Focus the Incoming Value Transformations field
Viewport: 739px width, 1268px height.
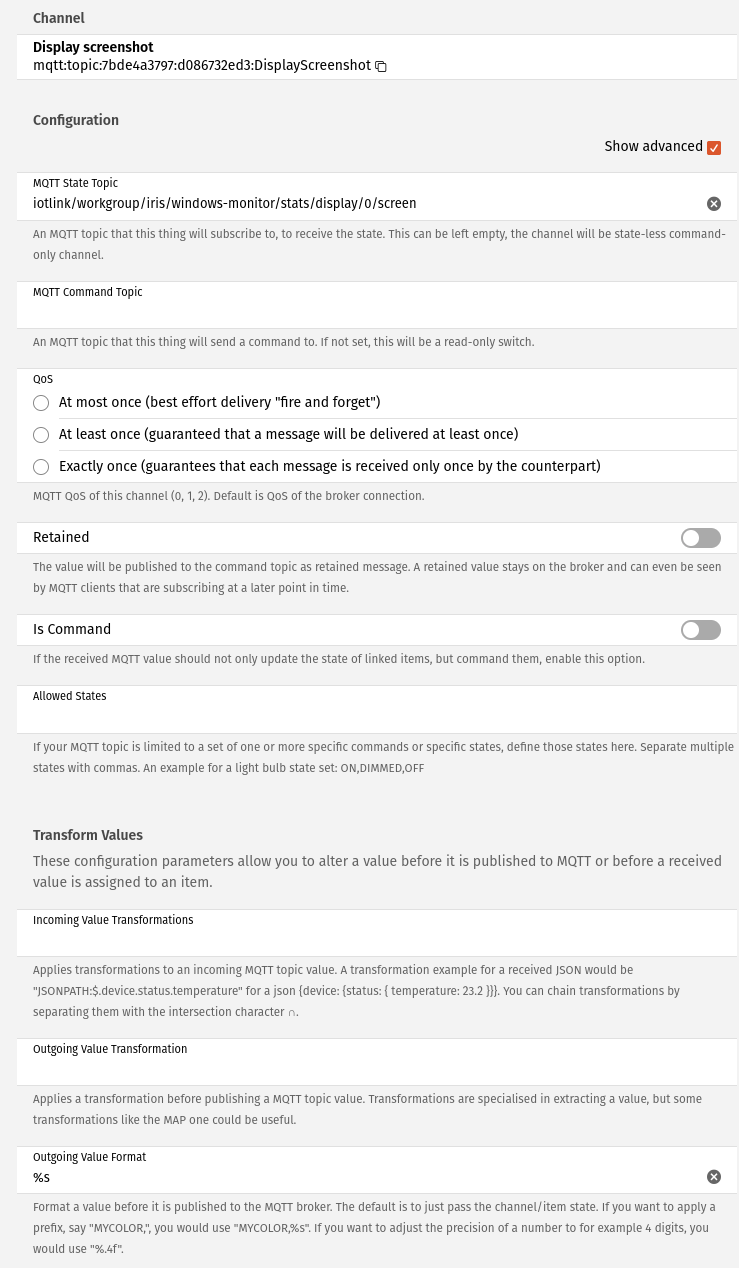pos(370,941)
